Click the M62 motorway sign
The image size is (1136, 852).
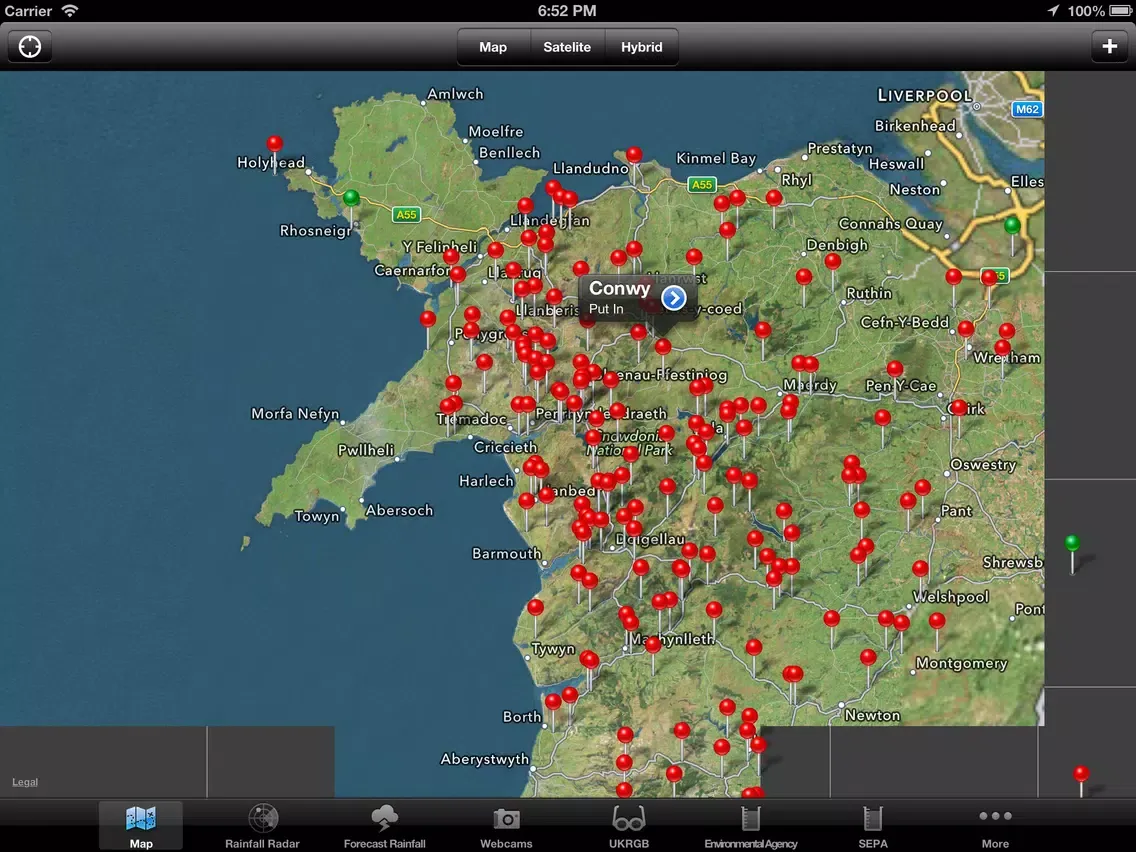point(1027,109)
